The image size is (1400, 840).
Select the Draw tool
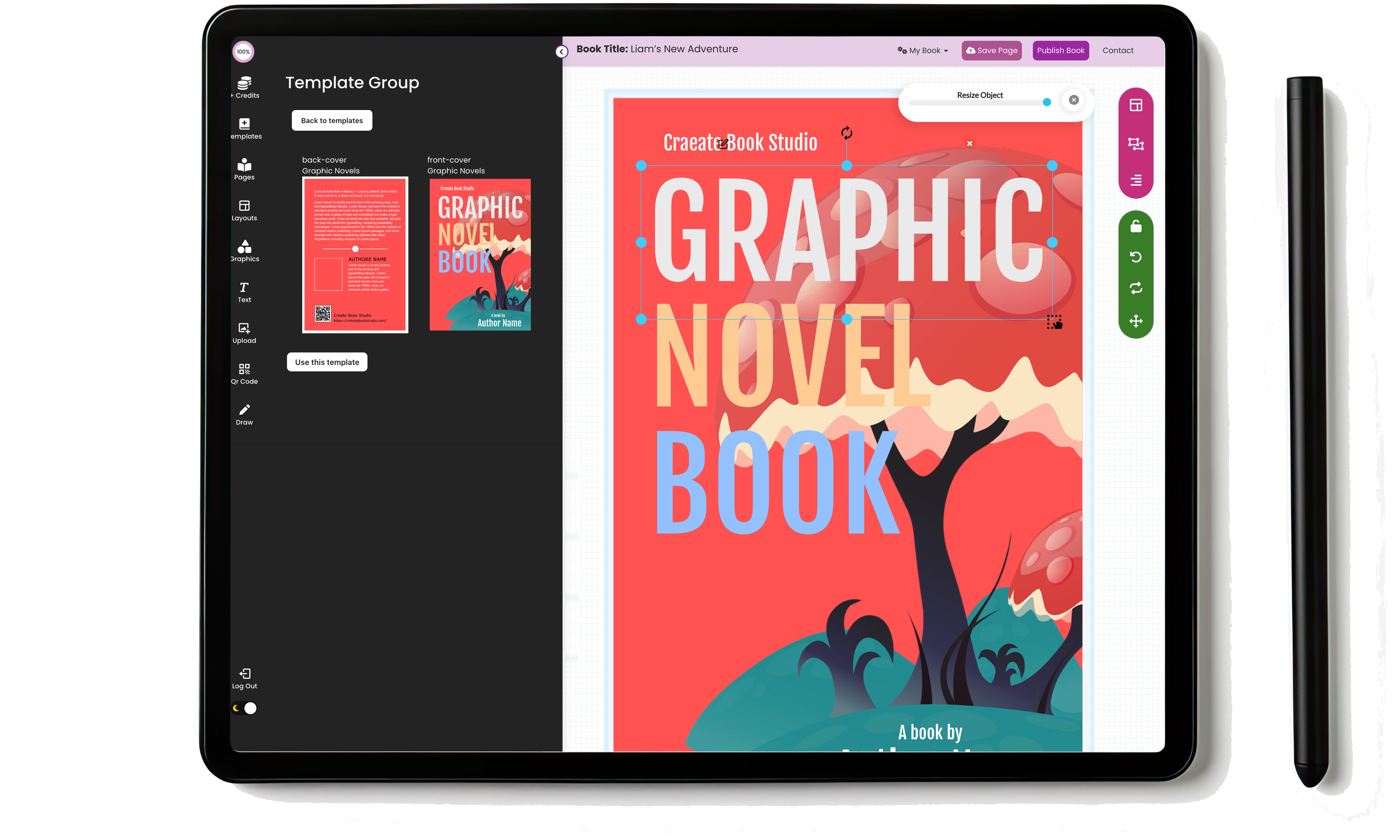coord(244,414)
